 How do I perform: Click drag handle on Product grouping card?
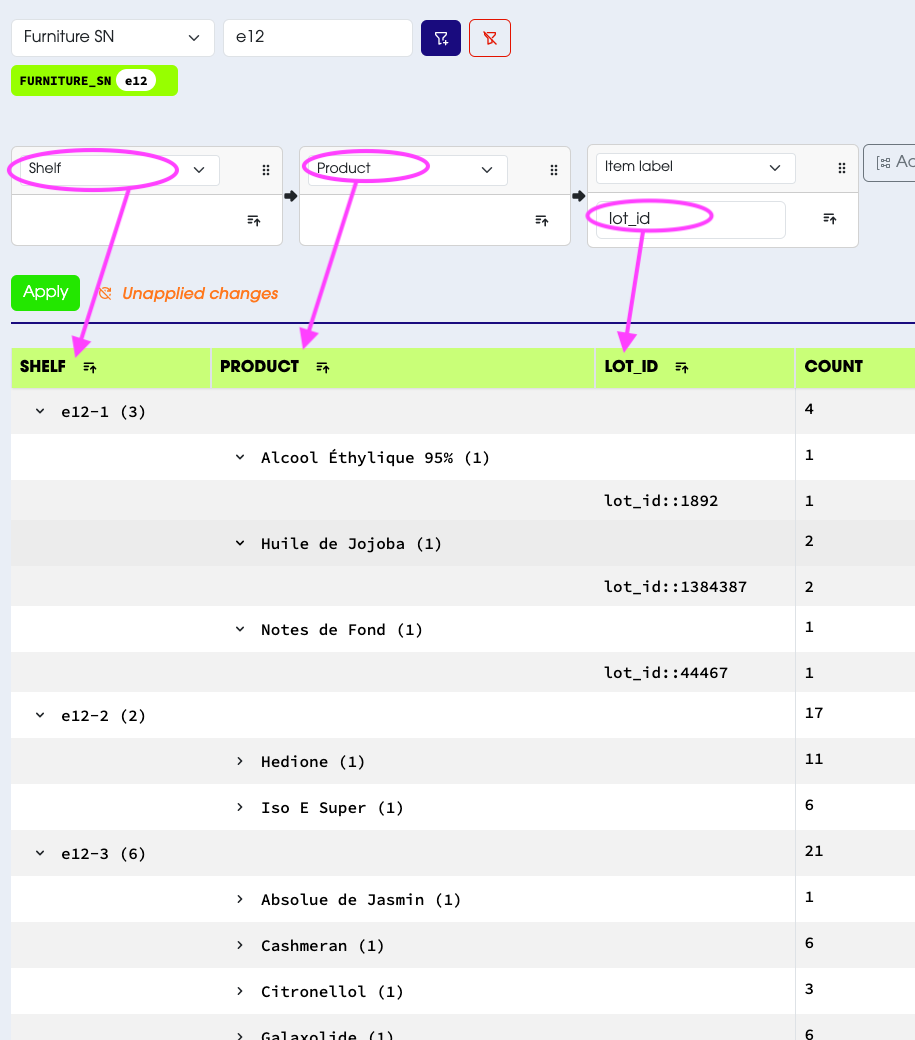point(554,170)
